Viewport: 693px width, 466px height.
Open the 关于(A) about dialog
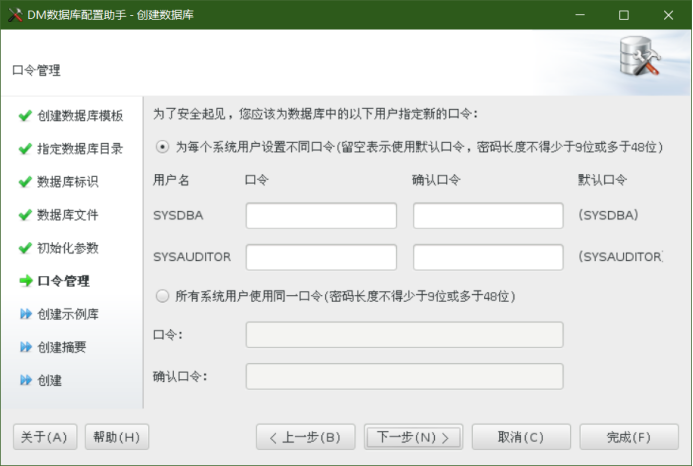click(x=45, y=437)
